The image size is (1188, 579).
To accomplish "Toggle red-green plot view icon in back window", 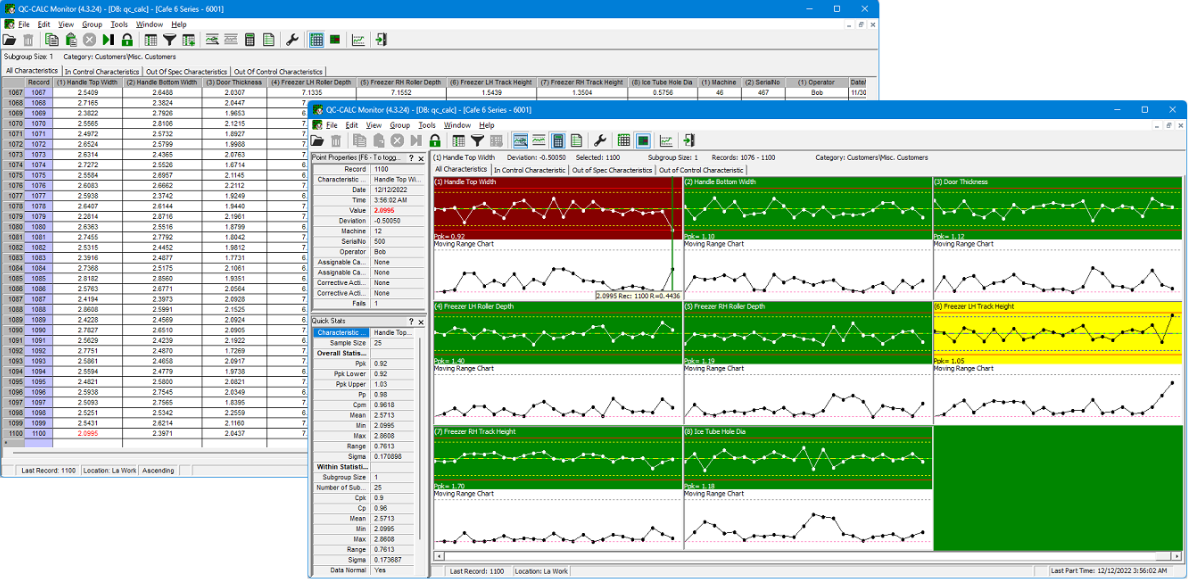I will click(x=334, y=39).
